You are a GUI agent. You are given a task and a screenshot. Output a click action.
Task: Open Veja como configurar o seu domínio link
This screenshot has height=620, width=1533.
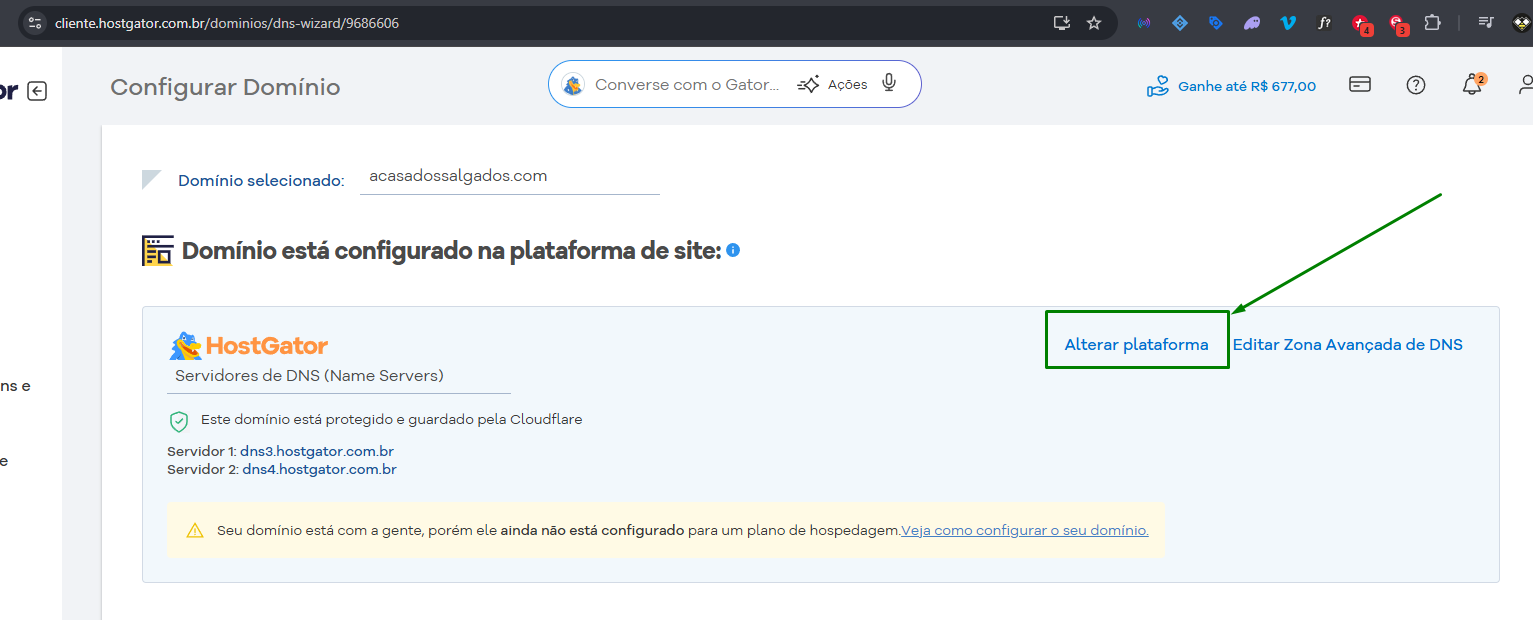[1025, 530]
